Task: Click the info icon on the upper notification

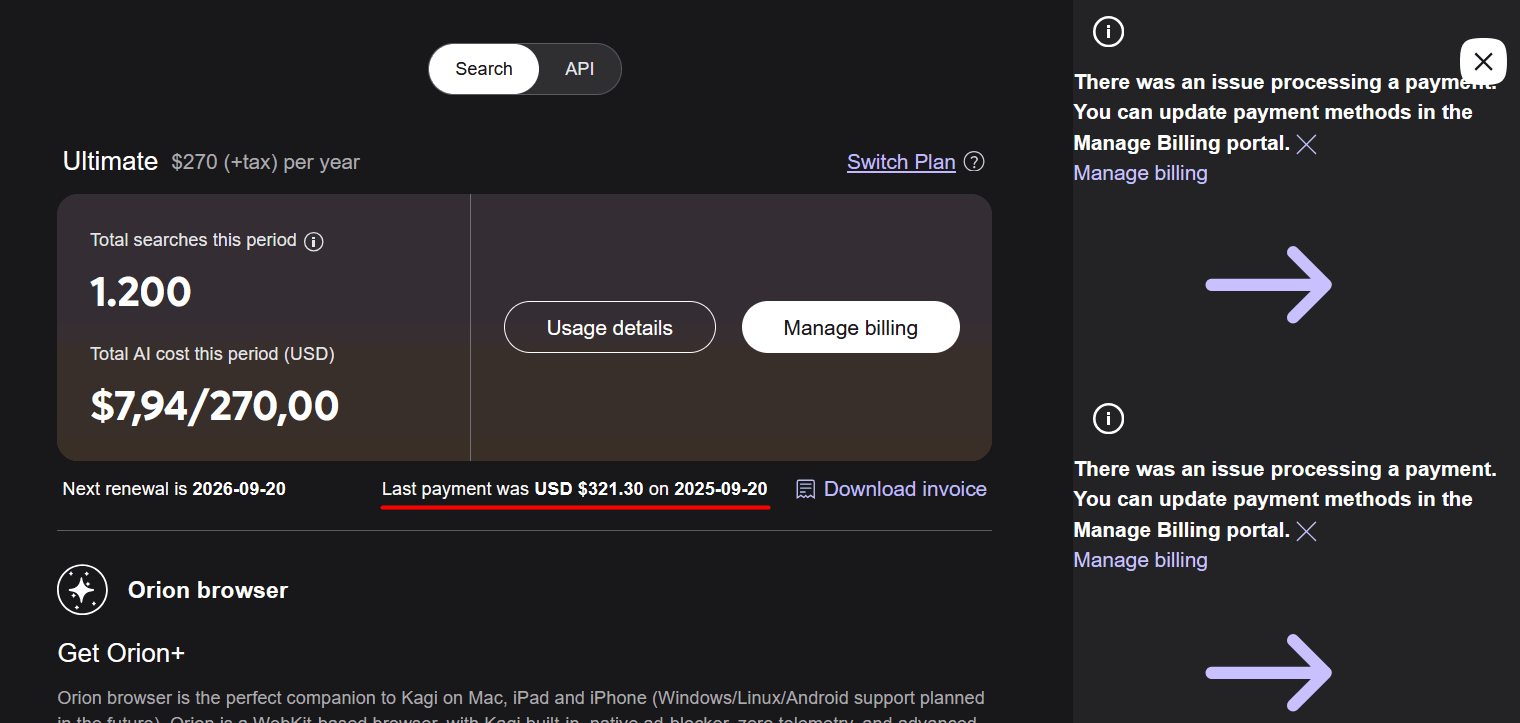Action: pyautogui.click(x=1108, y=32)
